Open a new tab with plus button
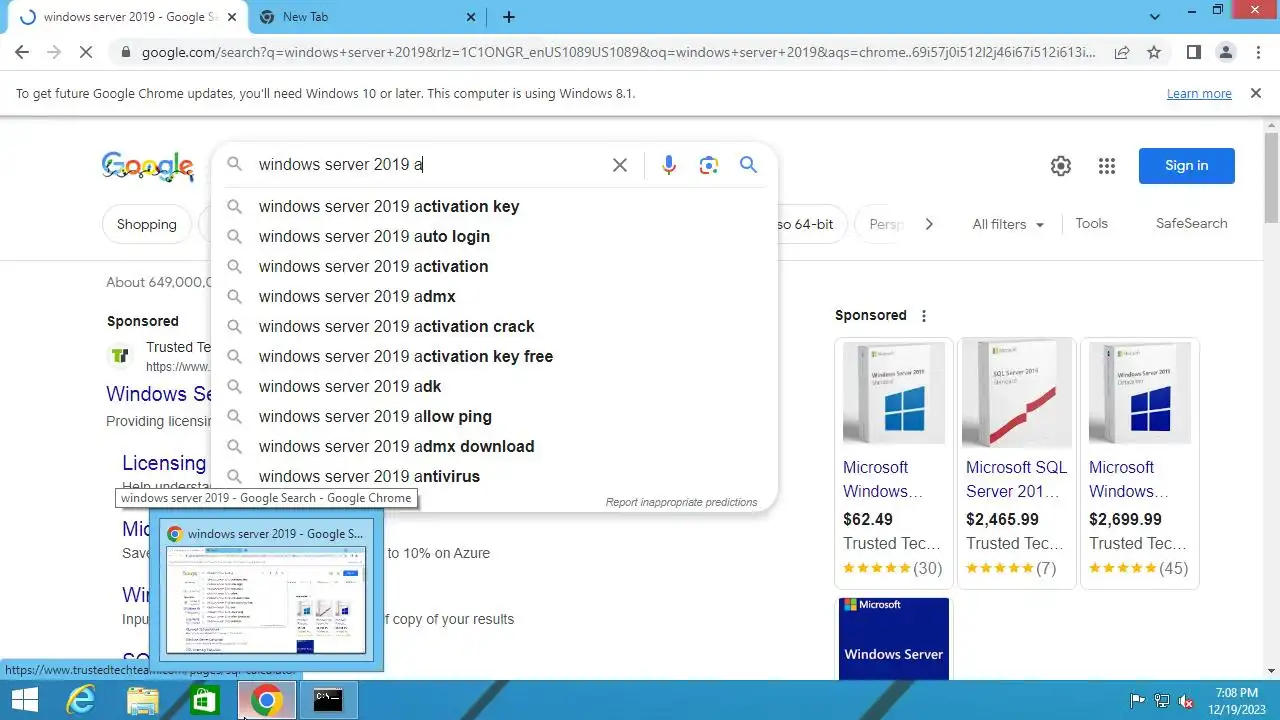1280x720 pixels. 509,17
